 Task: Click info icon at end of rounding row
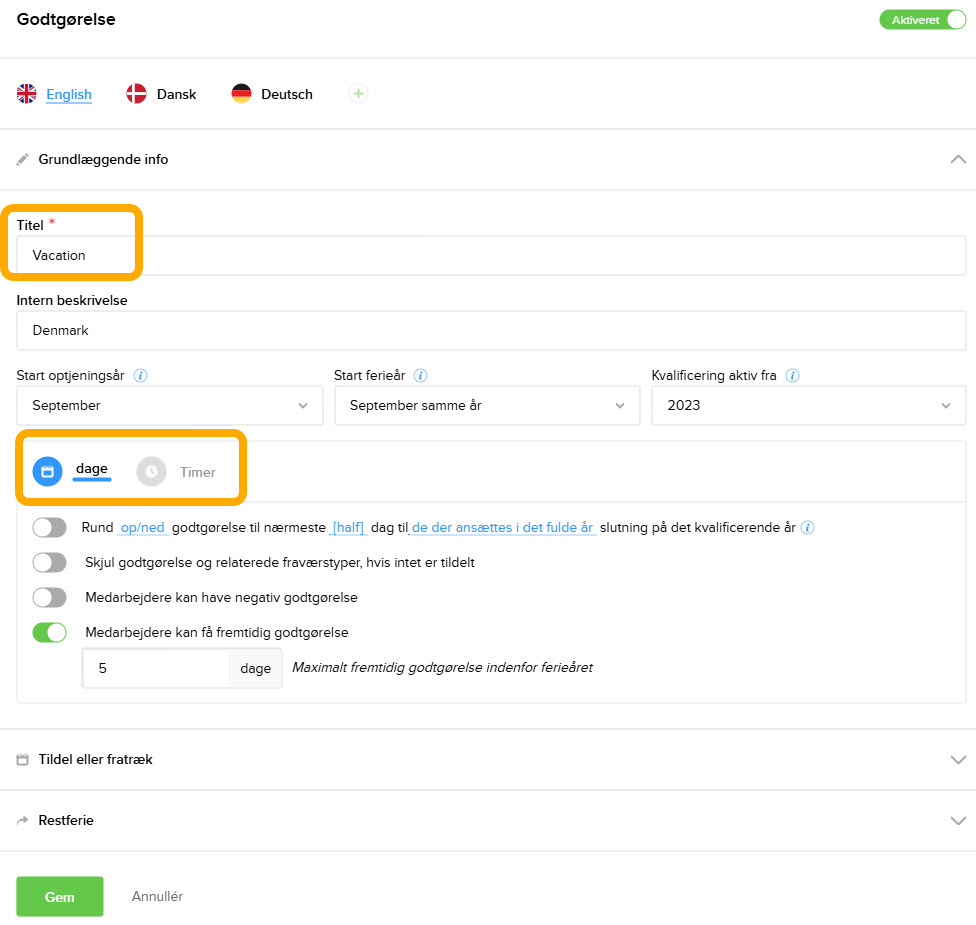coord(808,528)
